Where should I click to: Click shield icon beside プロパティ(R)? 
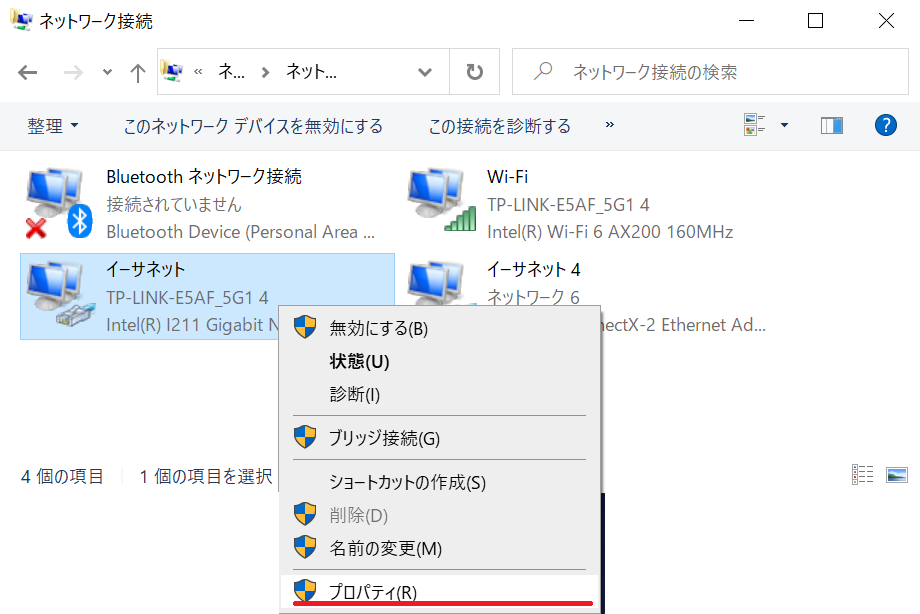pyautogui.click(x=305, y=591)
